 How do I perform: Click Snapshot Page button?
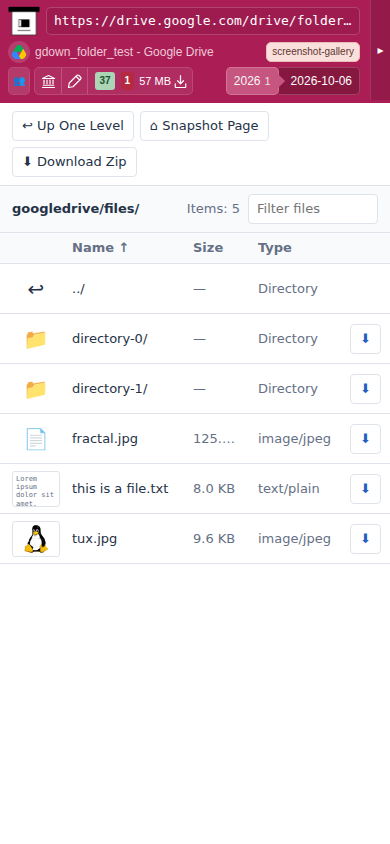click(x=204, y=126)
